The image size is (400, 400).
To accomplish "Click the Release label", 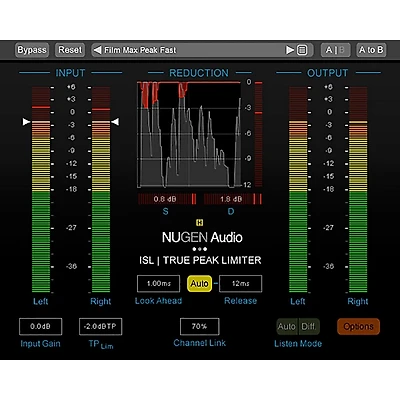I will pyautogui.click(x=240, y=301).
